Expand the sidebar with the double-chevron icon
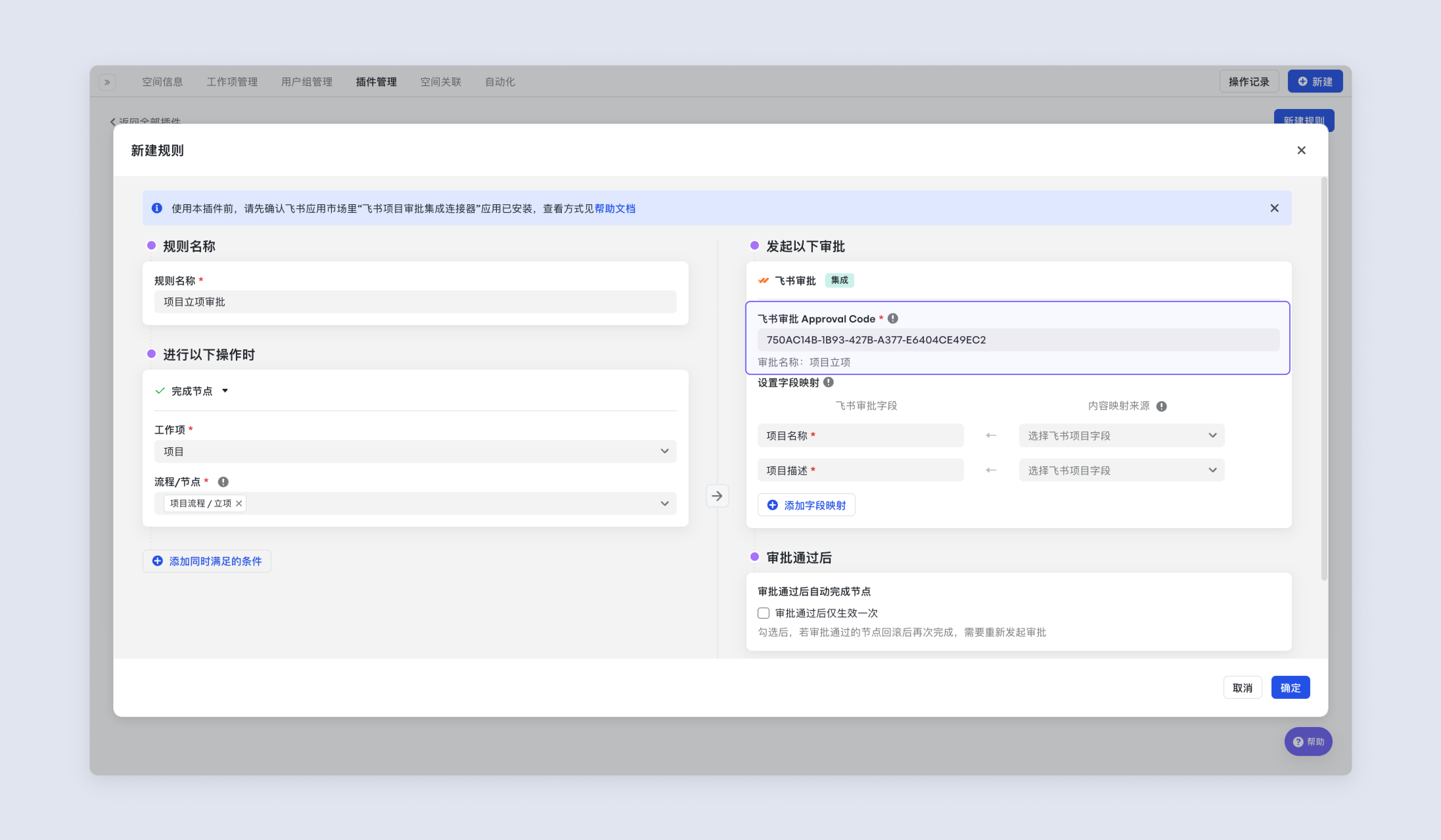 [x=107, y=82]
